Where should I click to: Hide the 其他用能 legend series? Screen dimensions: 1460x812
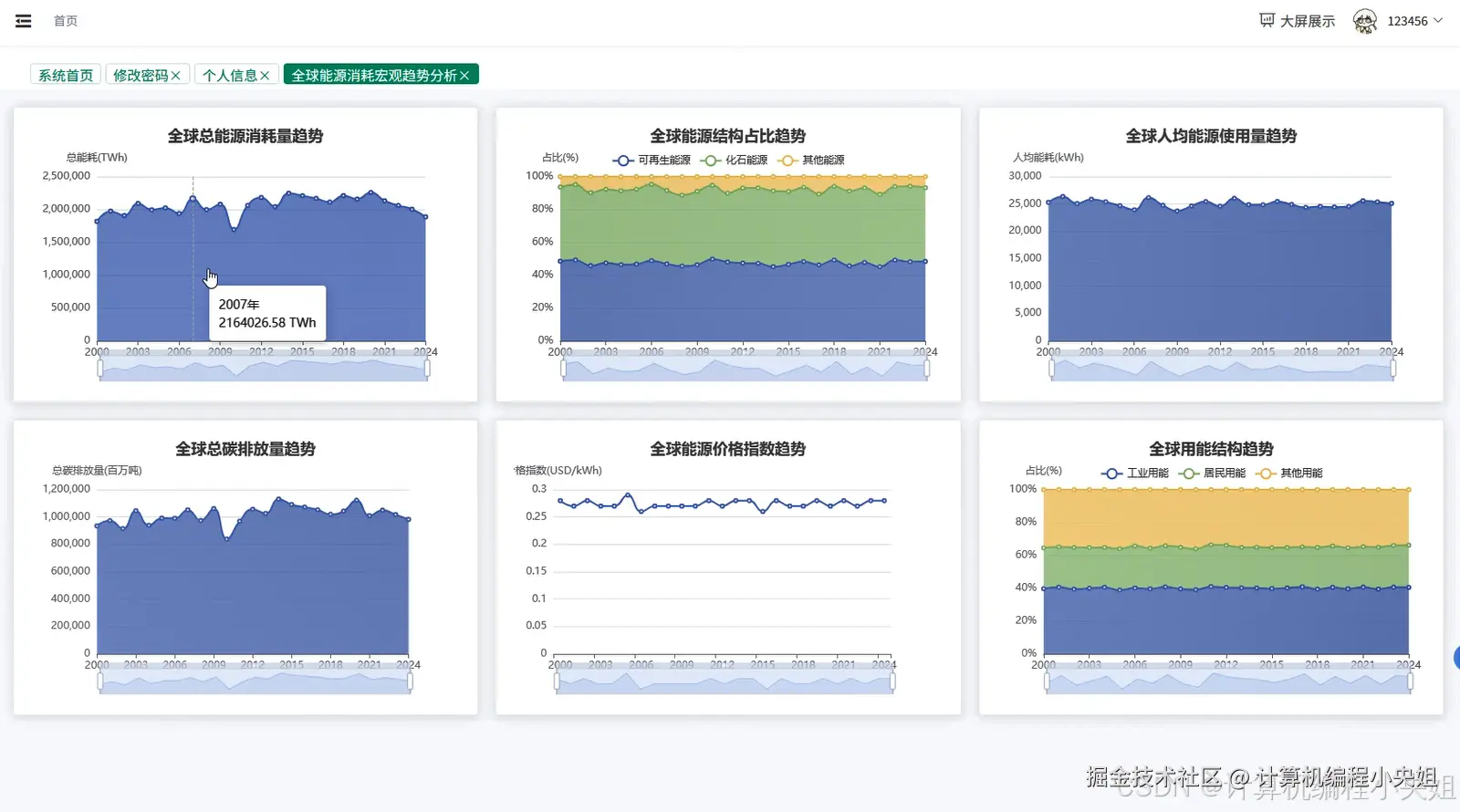(x=1288, y=473)
